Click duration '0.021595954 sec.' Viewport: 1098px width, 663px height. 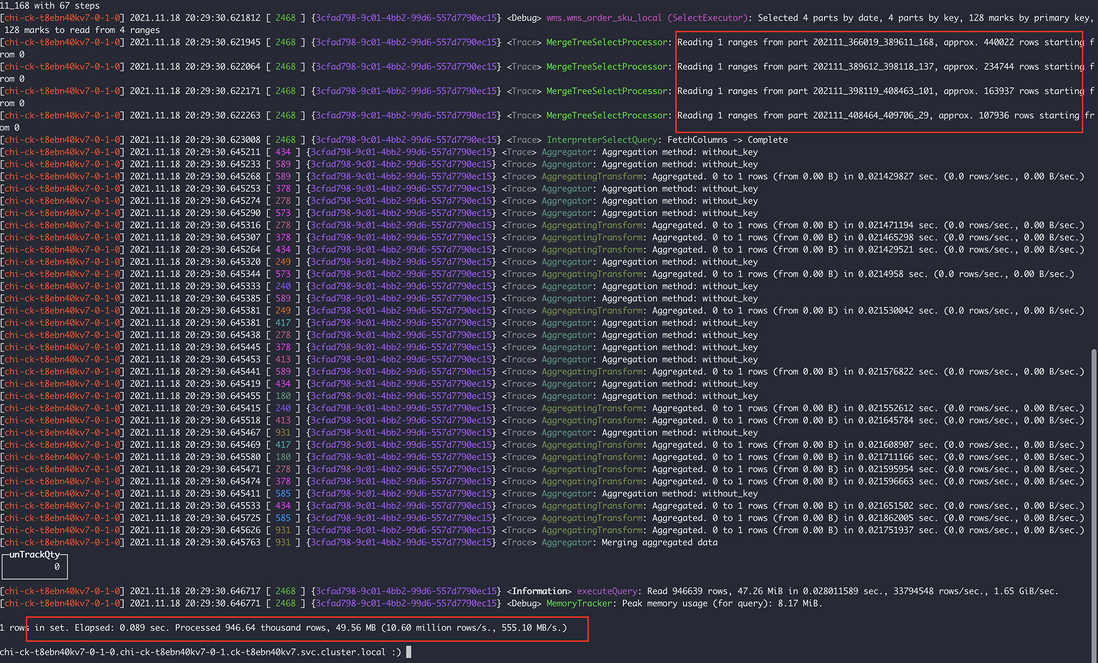pos(896,469)
